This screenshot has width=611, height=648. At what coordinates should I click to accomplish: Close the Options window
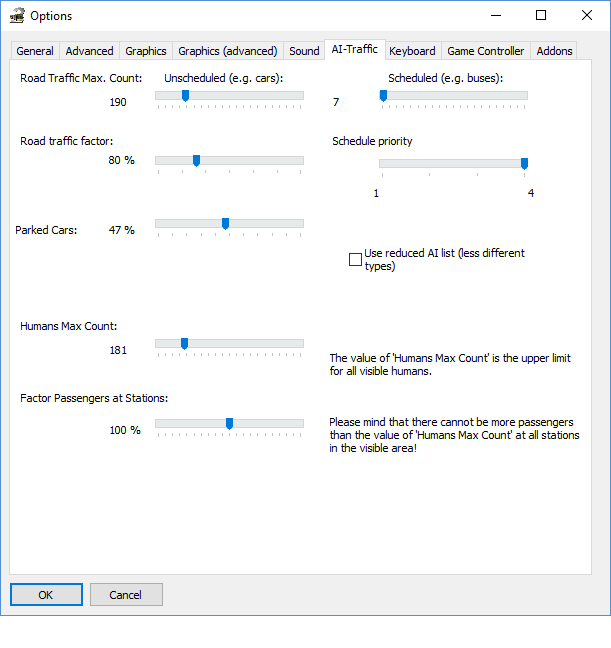click(587, 16)
